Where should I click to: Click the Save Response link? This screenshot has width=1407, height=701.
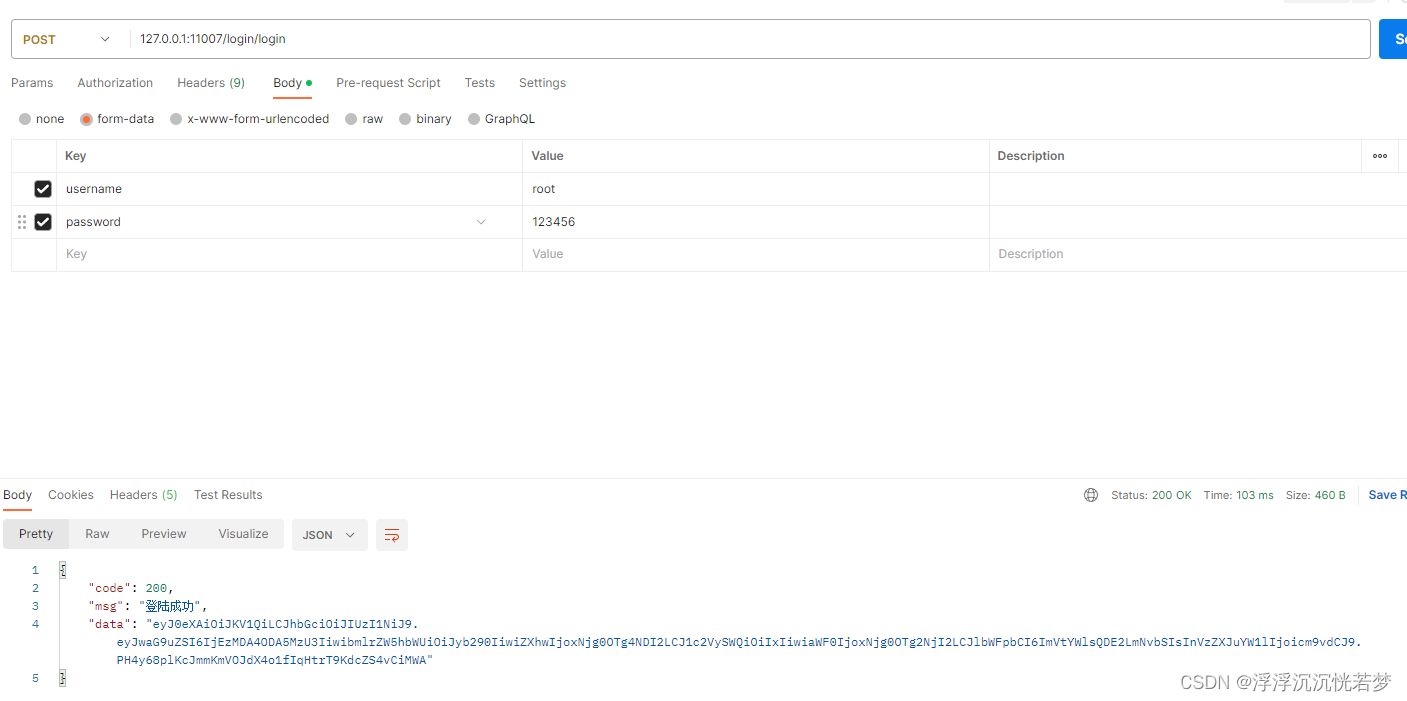click(x=1386, y=494)
